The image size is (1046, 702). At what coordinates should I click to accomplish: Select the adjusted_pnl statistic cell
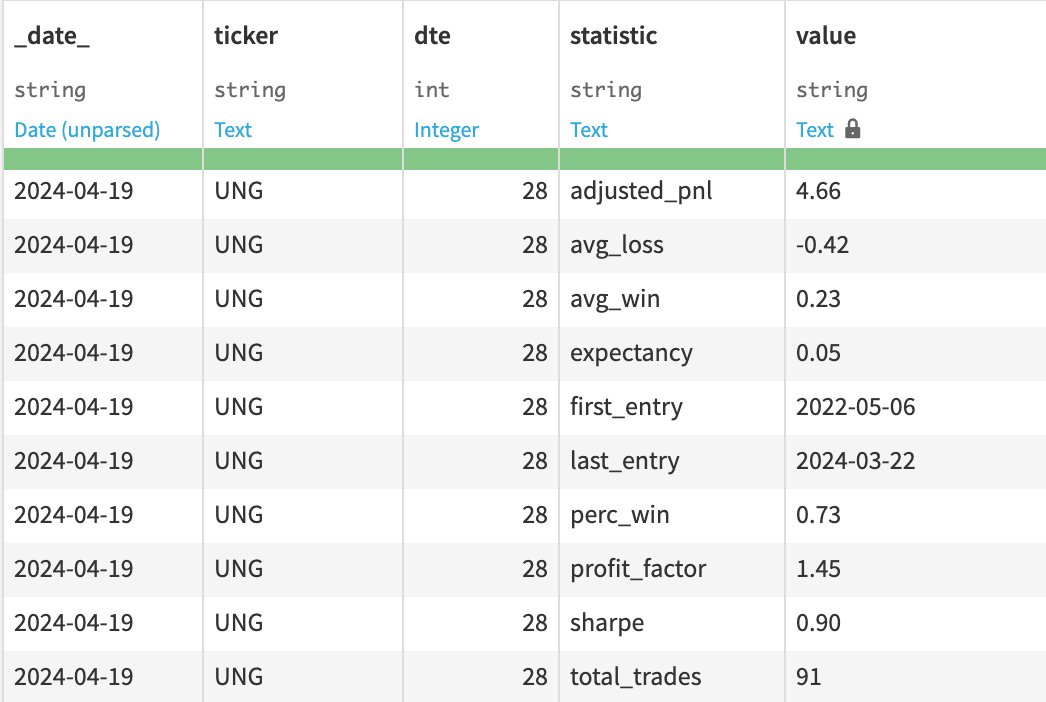[641, 191]
